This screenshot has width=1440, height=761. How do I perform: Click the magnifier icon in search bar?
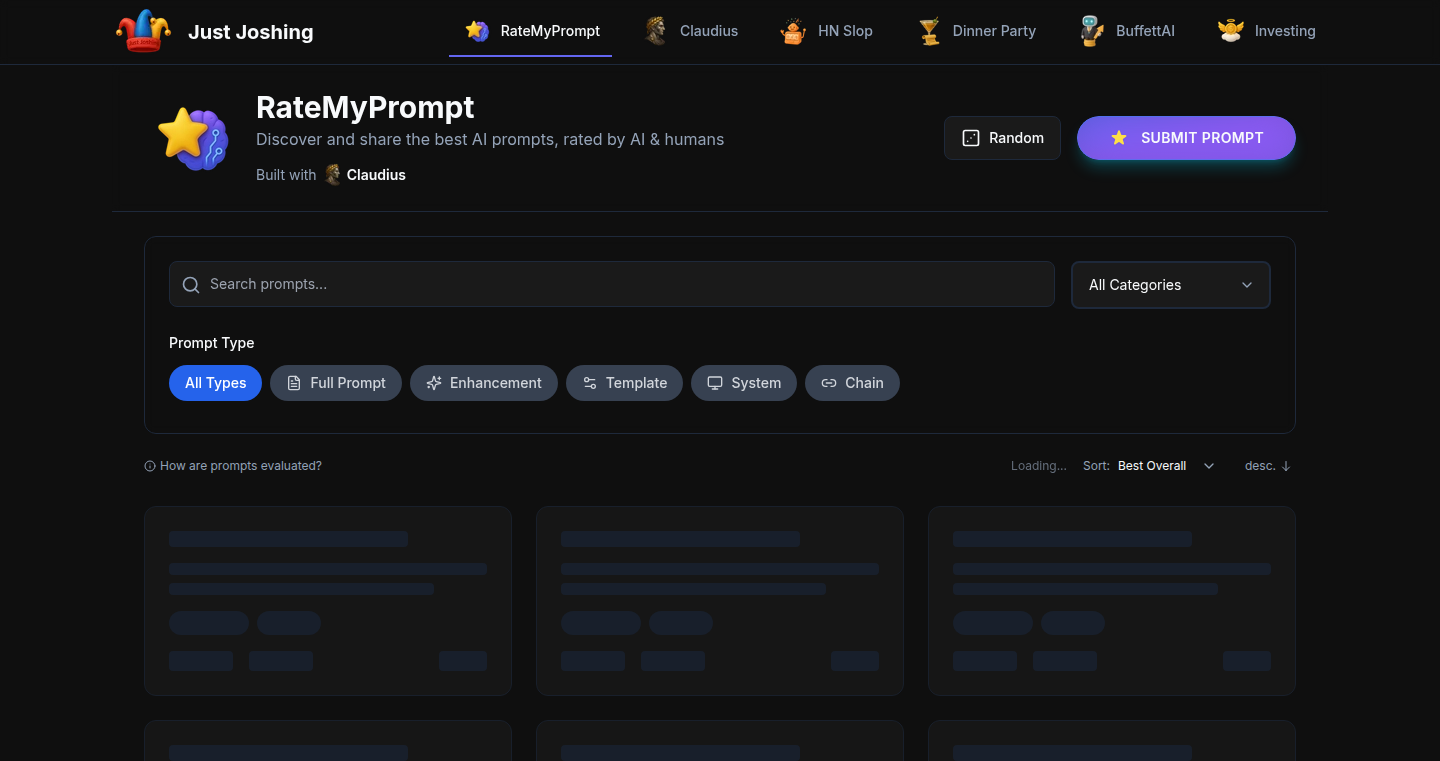(x=191, y=285)
